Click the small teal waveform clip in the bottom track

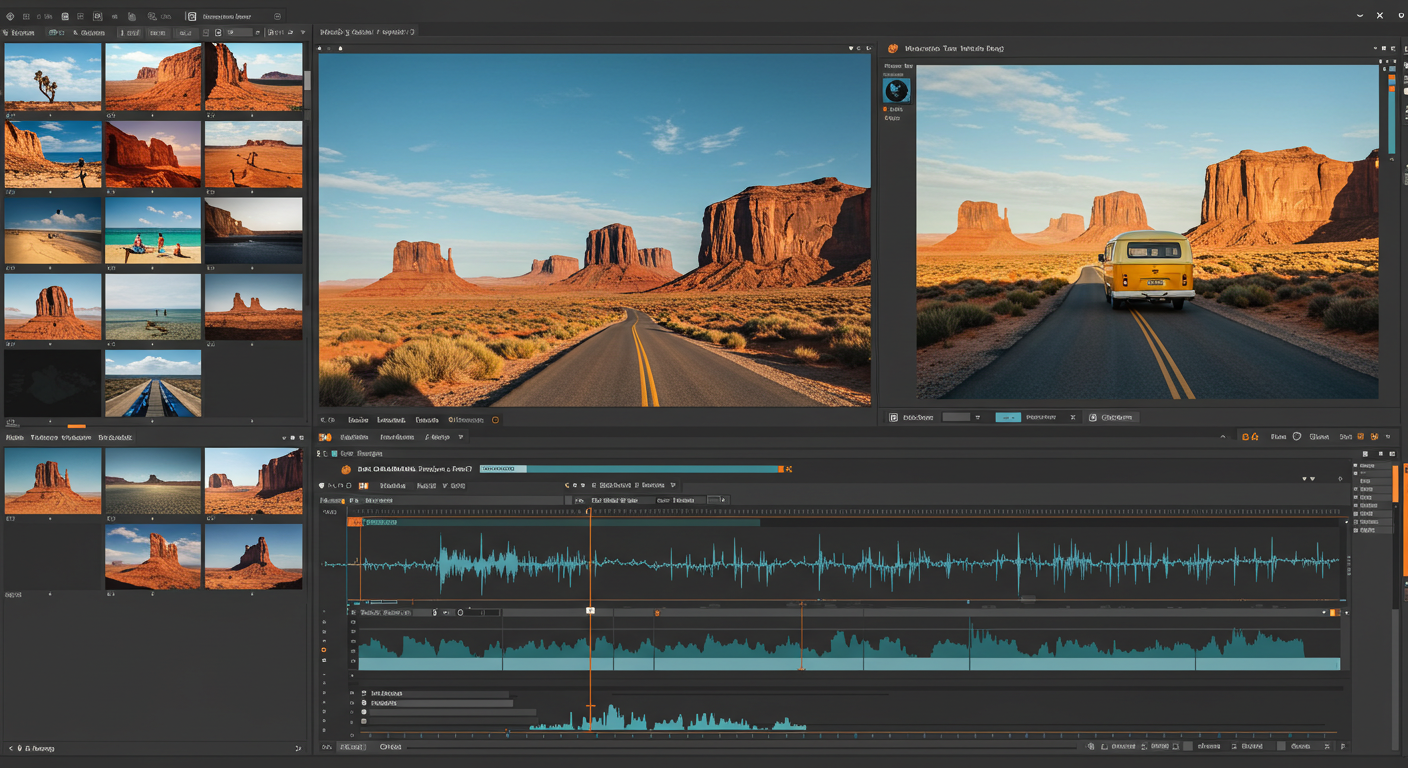pos(667,720)
